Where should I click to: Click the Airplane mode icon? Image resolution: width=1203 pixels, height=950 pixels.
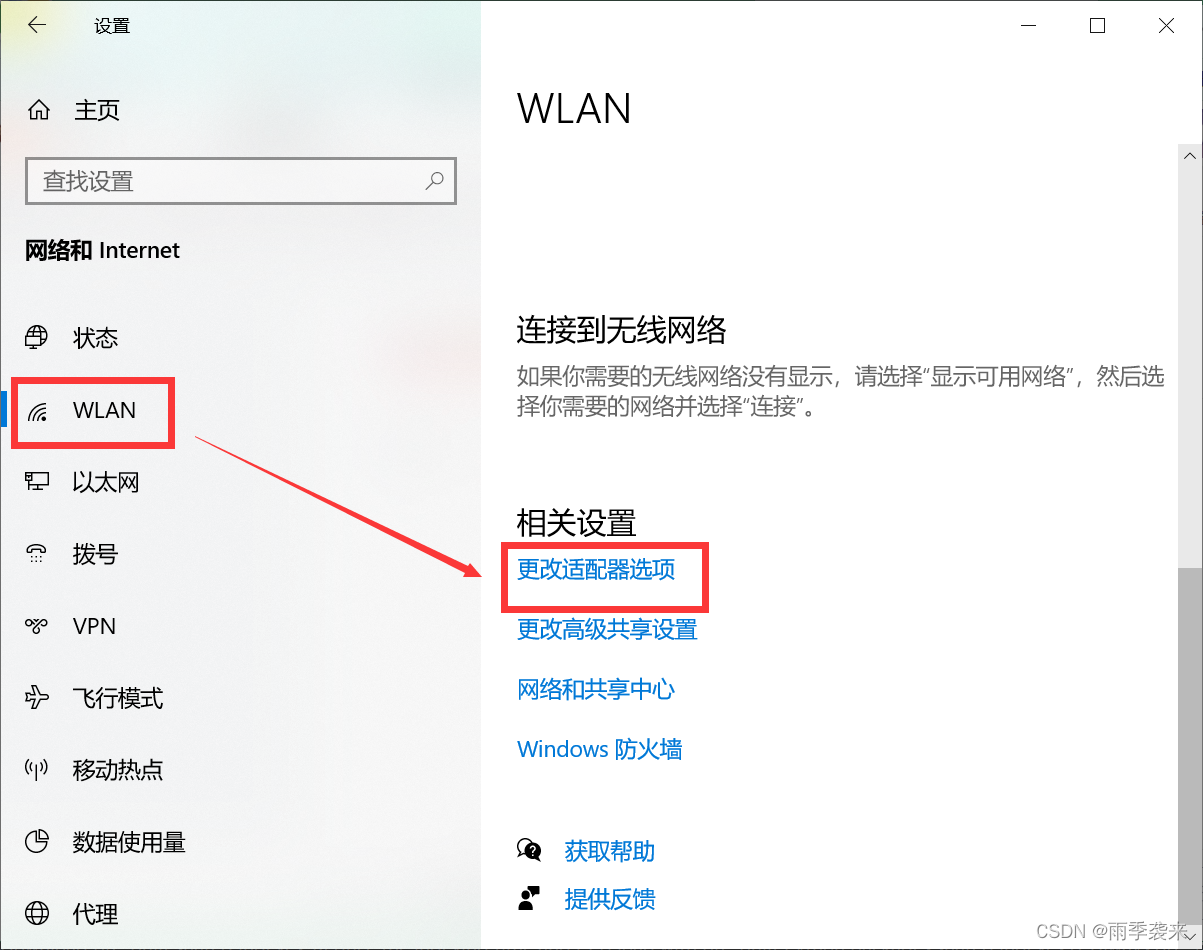[x=37, y=698]
